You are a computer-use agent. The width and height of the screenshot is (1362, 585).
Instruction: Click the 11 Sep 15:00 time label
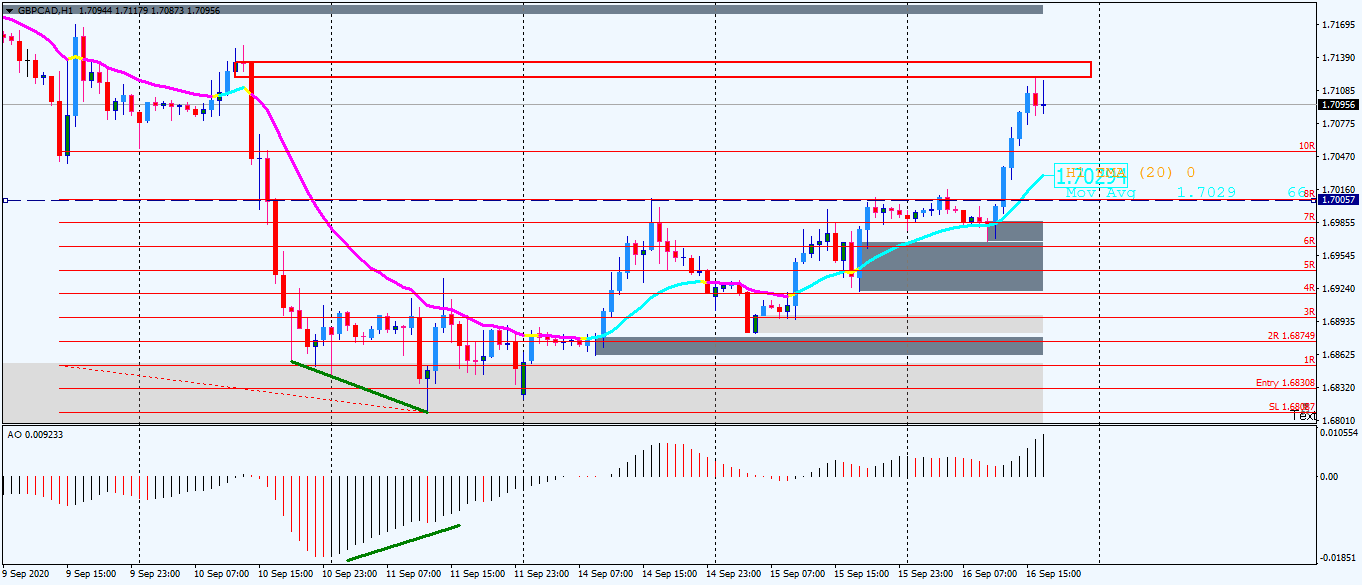pos(477,574)
